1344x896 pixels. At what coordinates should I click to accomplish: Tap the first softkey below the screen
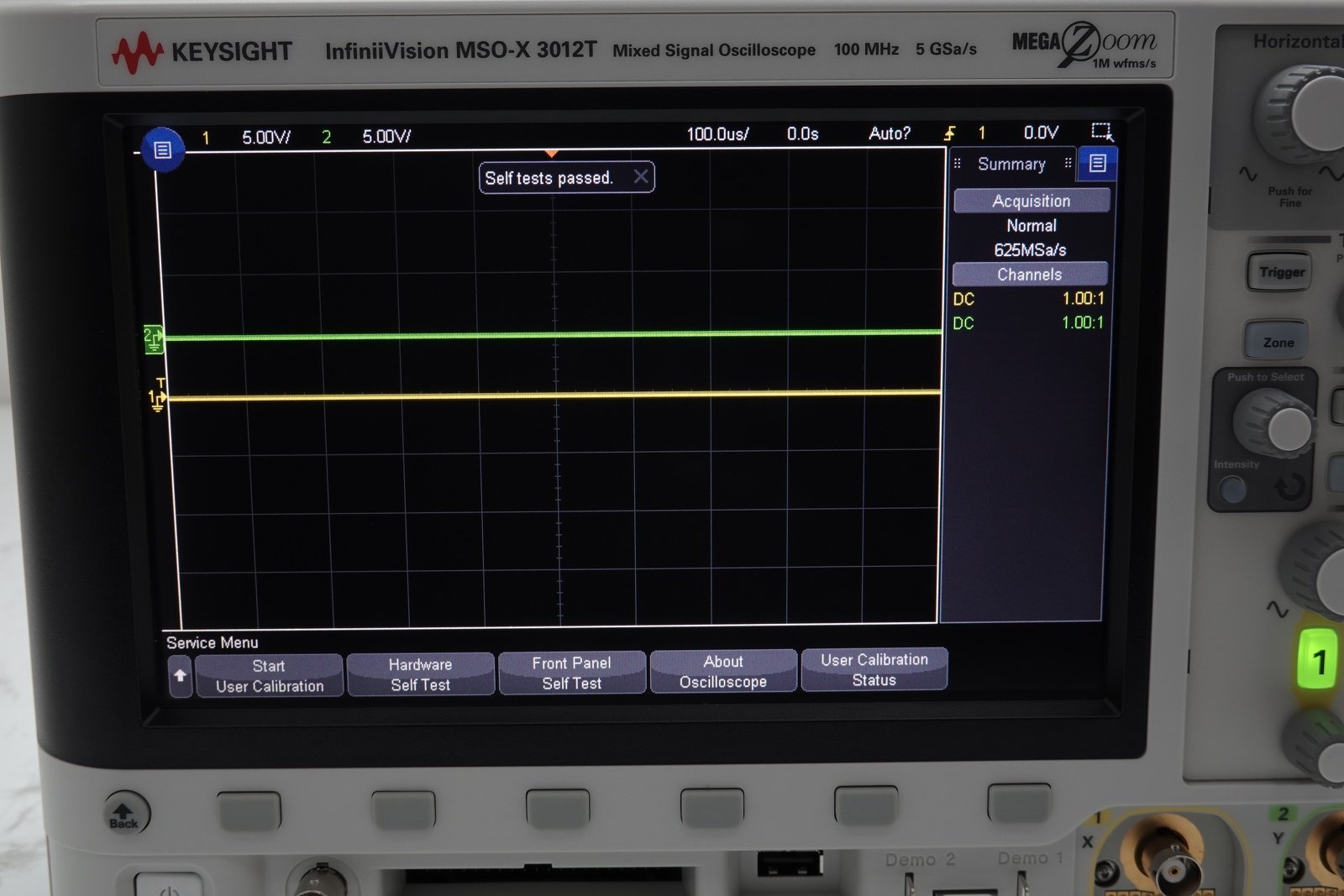pos(249,810)
